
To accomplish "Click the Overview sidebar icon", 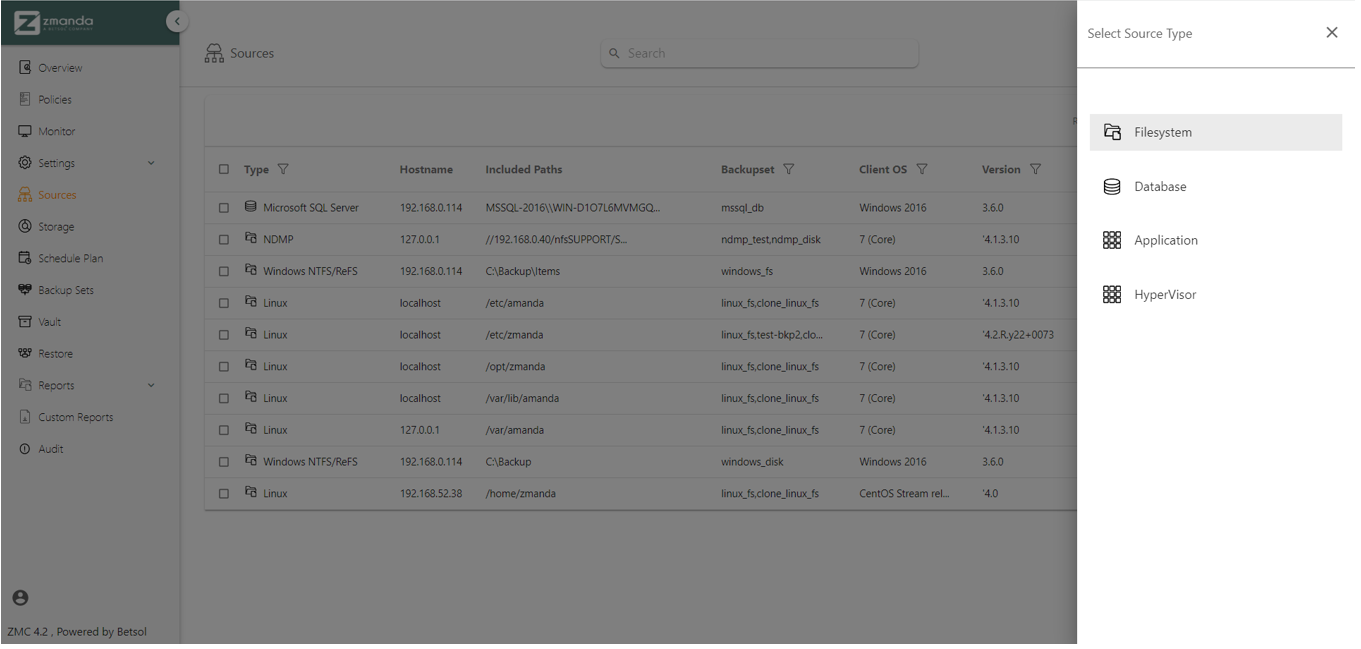I will pos(25,68).
